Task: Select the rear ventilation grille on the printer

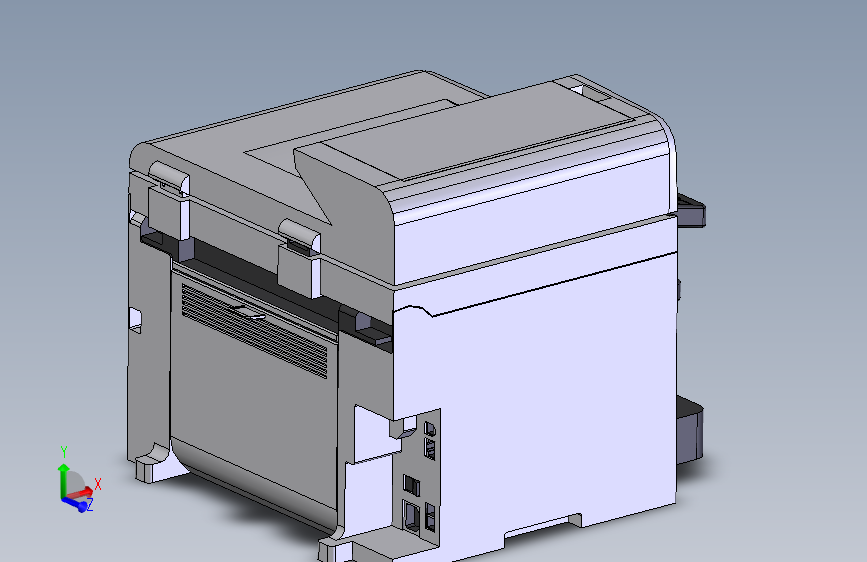Action: tap(254, 331)
